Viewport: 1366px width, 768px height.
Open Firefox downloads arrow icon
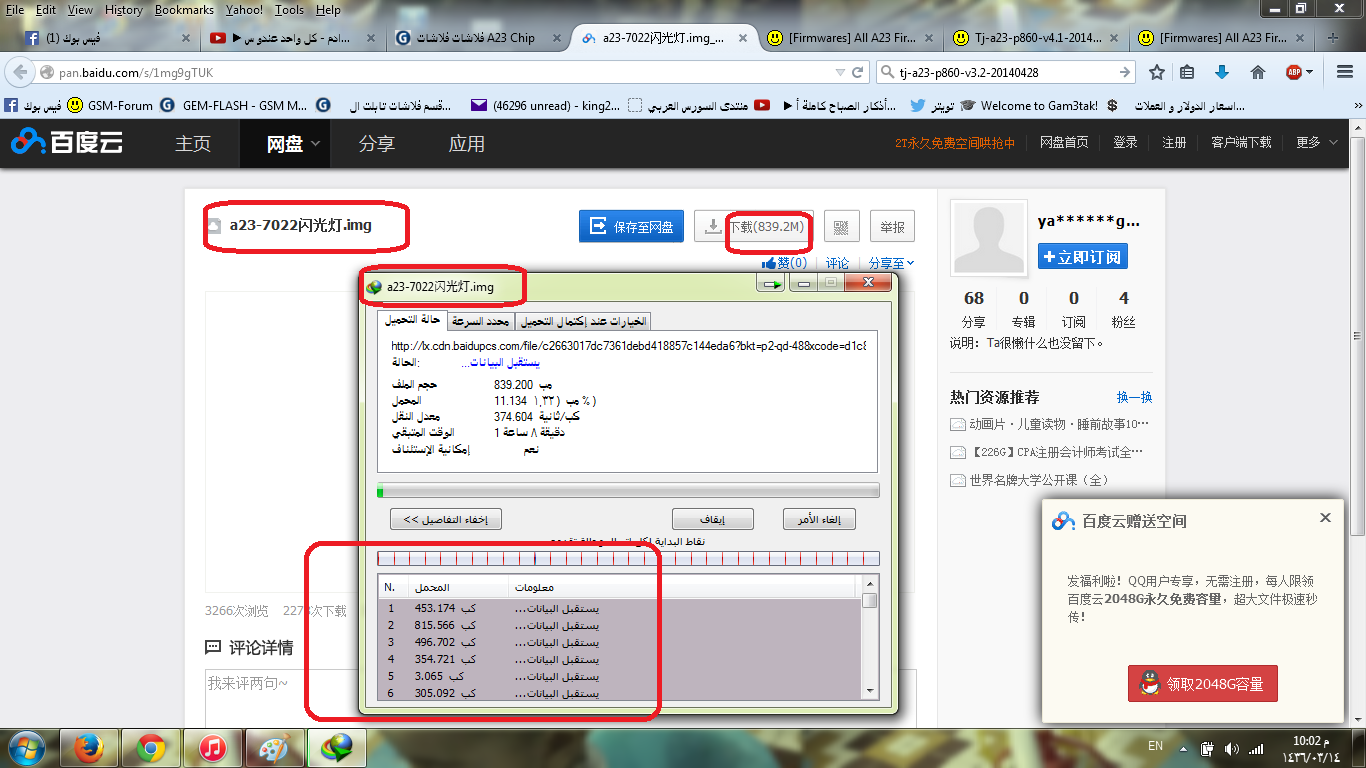(x=1222, y=72)
